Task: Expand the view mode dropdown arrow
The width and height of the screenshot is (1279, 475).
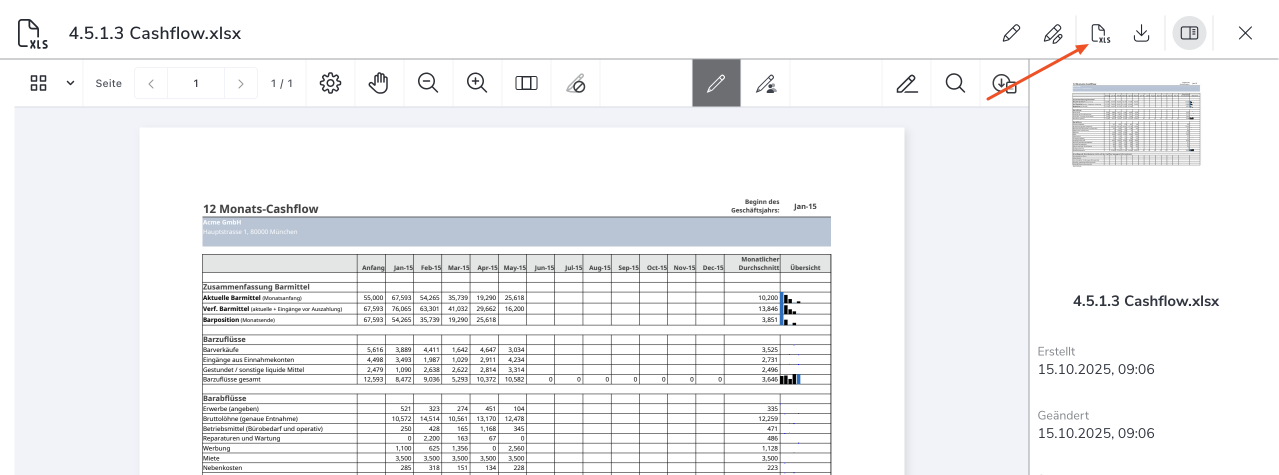Action: [x=70, y=83]
